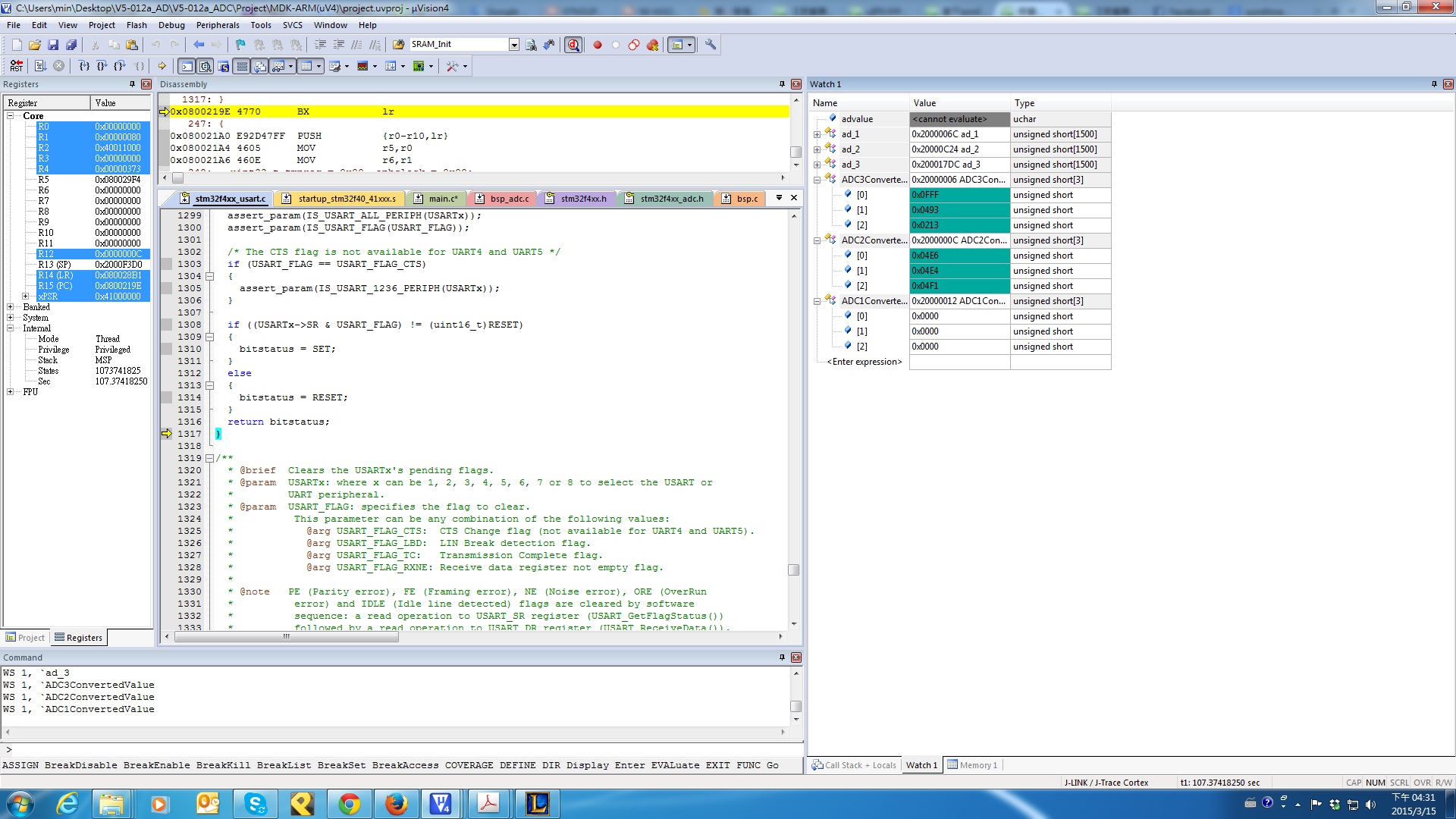This screenshot has height=819, width=1456.
Task: Switch to the Project panel tab
Action: [25, 638]
